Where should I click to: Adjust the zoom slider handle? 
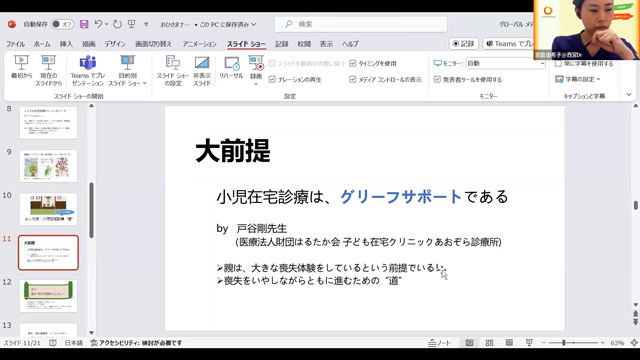click(x=564, y=343)
